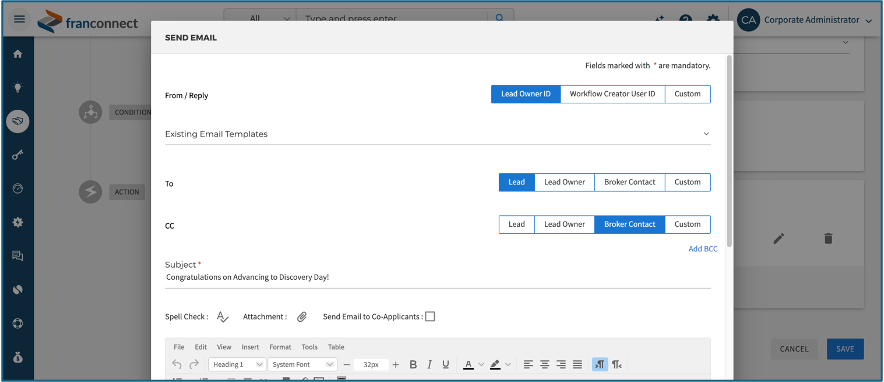Screen dimensions: 884x382
Task: Click the search magnifier icon
Action: coord(500,18)
